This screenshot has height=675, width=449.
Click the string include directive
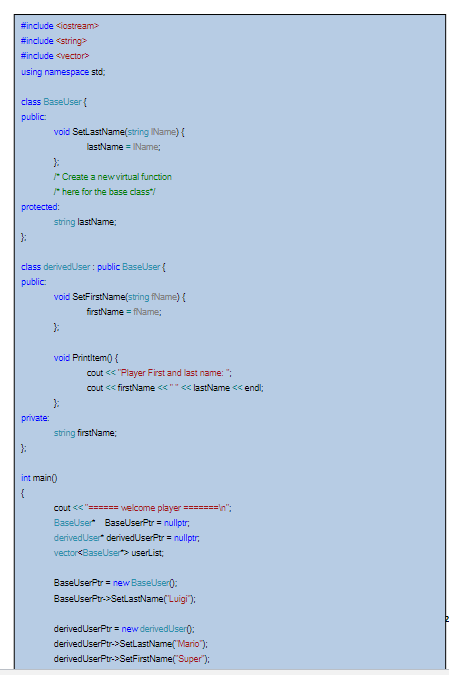click(x=54, y=41)
